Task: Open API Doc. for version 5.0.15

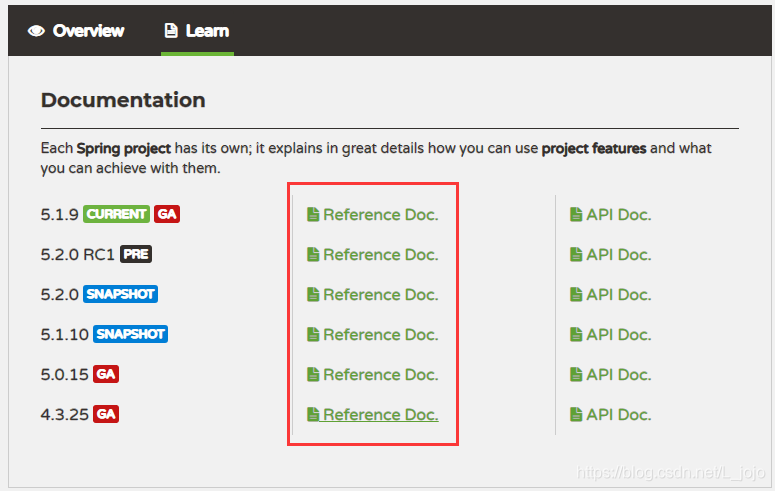Action: 610,375
